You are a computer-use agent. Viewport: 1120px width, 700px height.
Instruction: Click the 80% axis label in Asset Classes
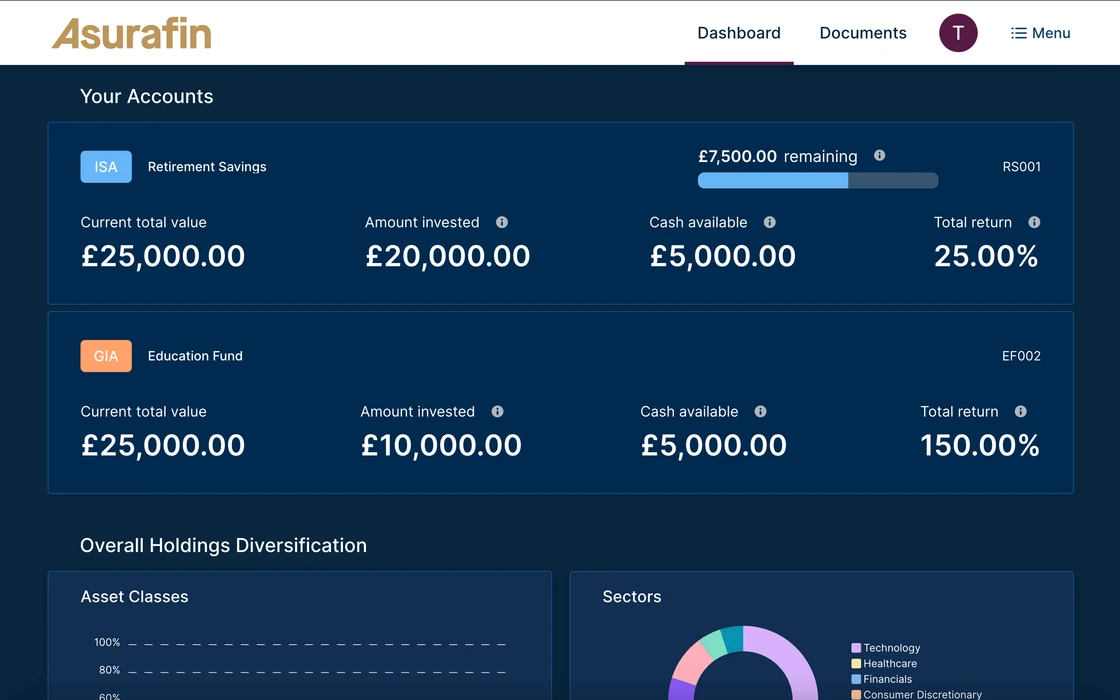coord(109,670)
